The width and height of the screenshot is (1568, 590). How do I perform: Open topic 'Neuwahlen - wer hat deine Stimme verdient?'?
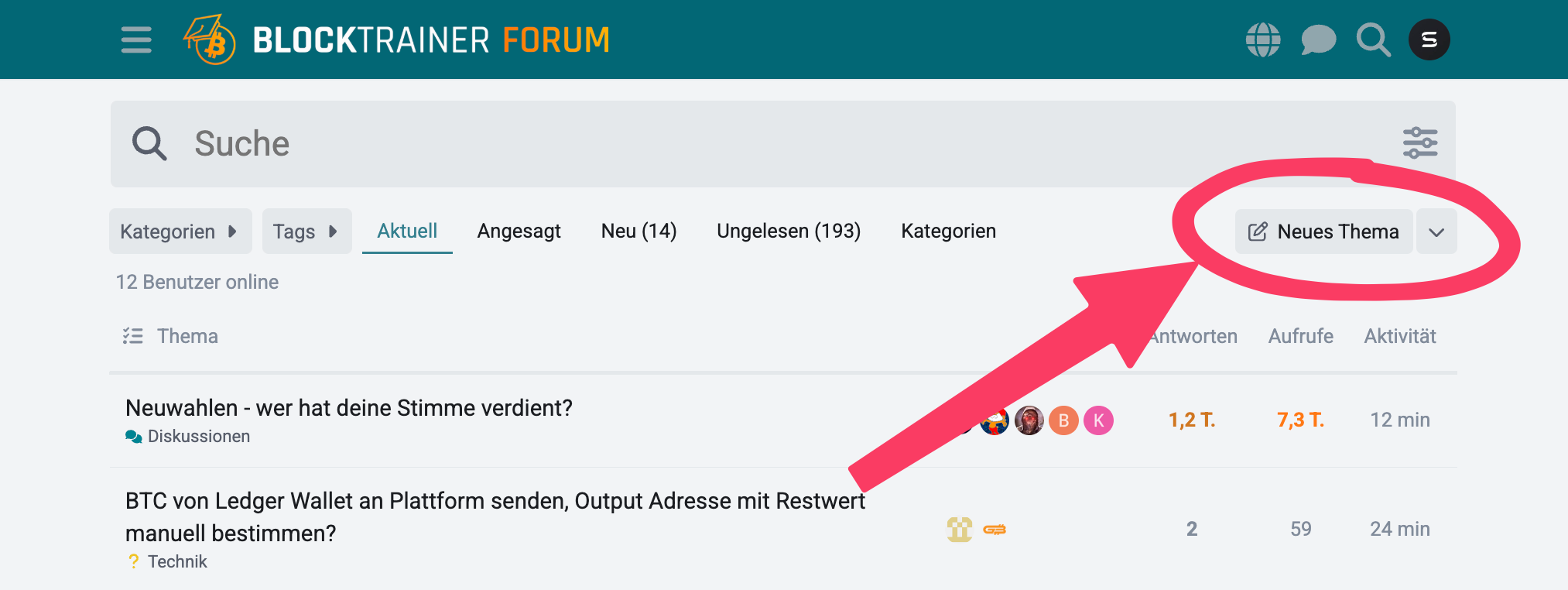pyautogui.click(x=348, y=408)
